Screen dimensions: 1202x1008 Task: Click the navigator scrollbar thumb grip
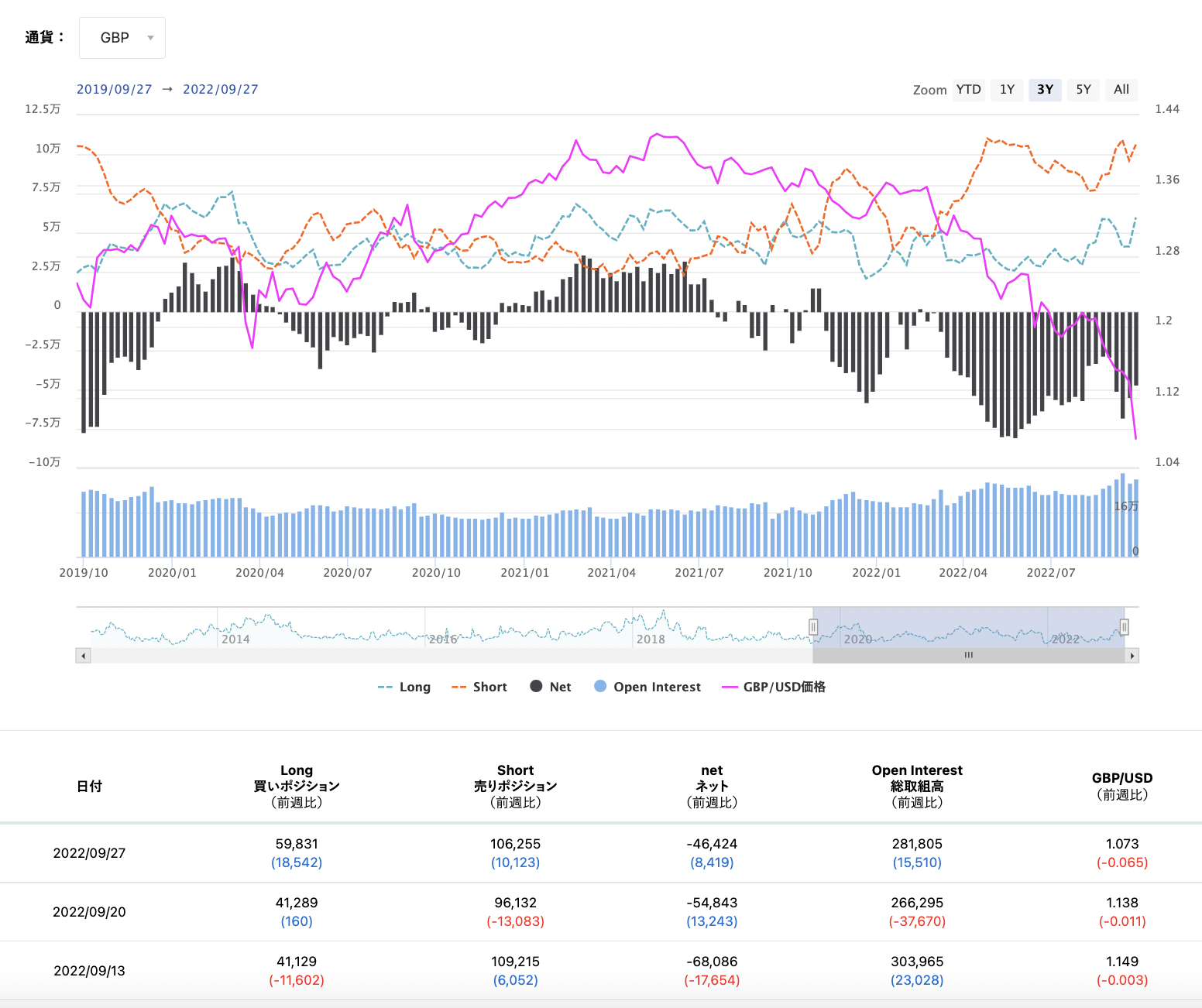(x=968, y=655)
